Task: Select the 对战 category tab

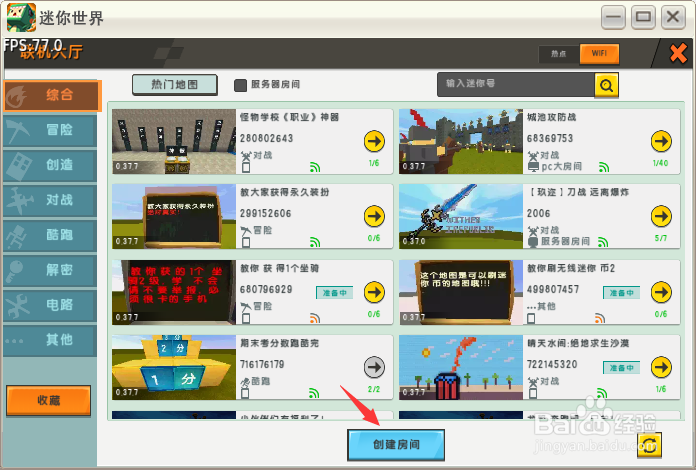Action: (50, 200)
